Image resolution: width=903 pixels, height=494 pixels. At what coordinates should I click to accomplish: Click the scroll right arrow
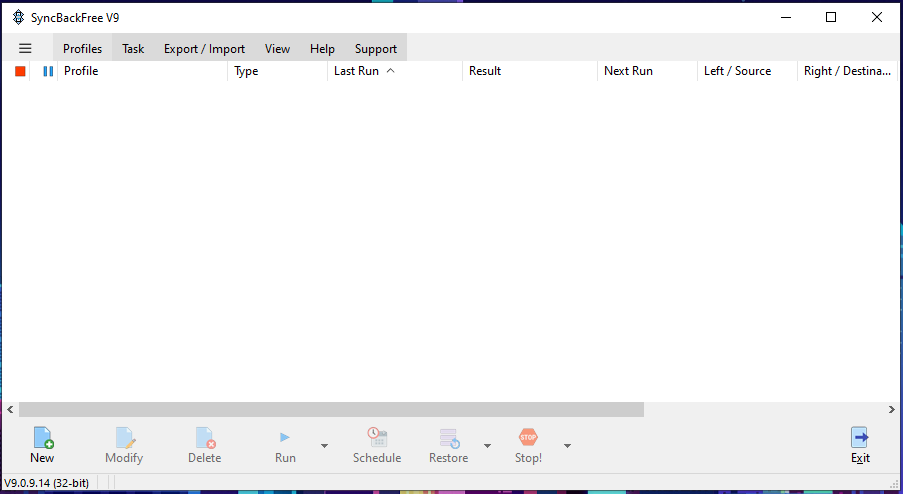coord(891,409)
